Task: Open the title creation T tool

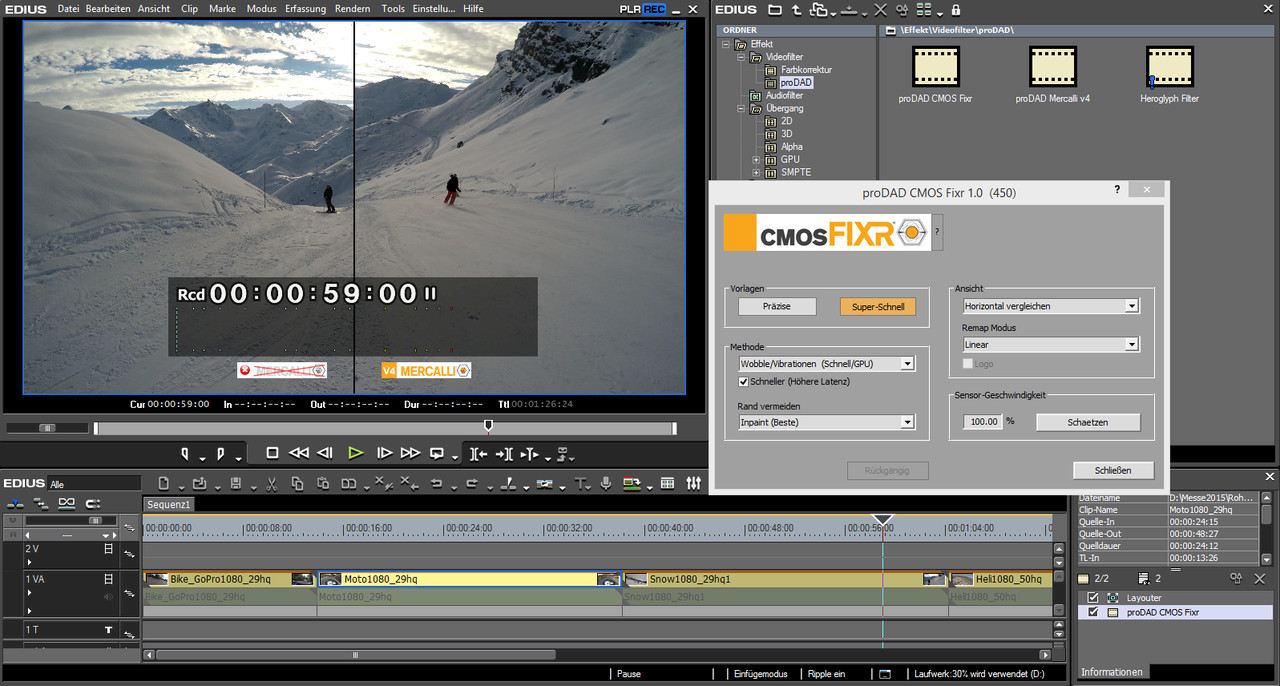Action: 579,484
